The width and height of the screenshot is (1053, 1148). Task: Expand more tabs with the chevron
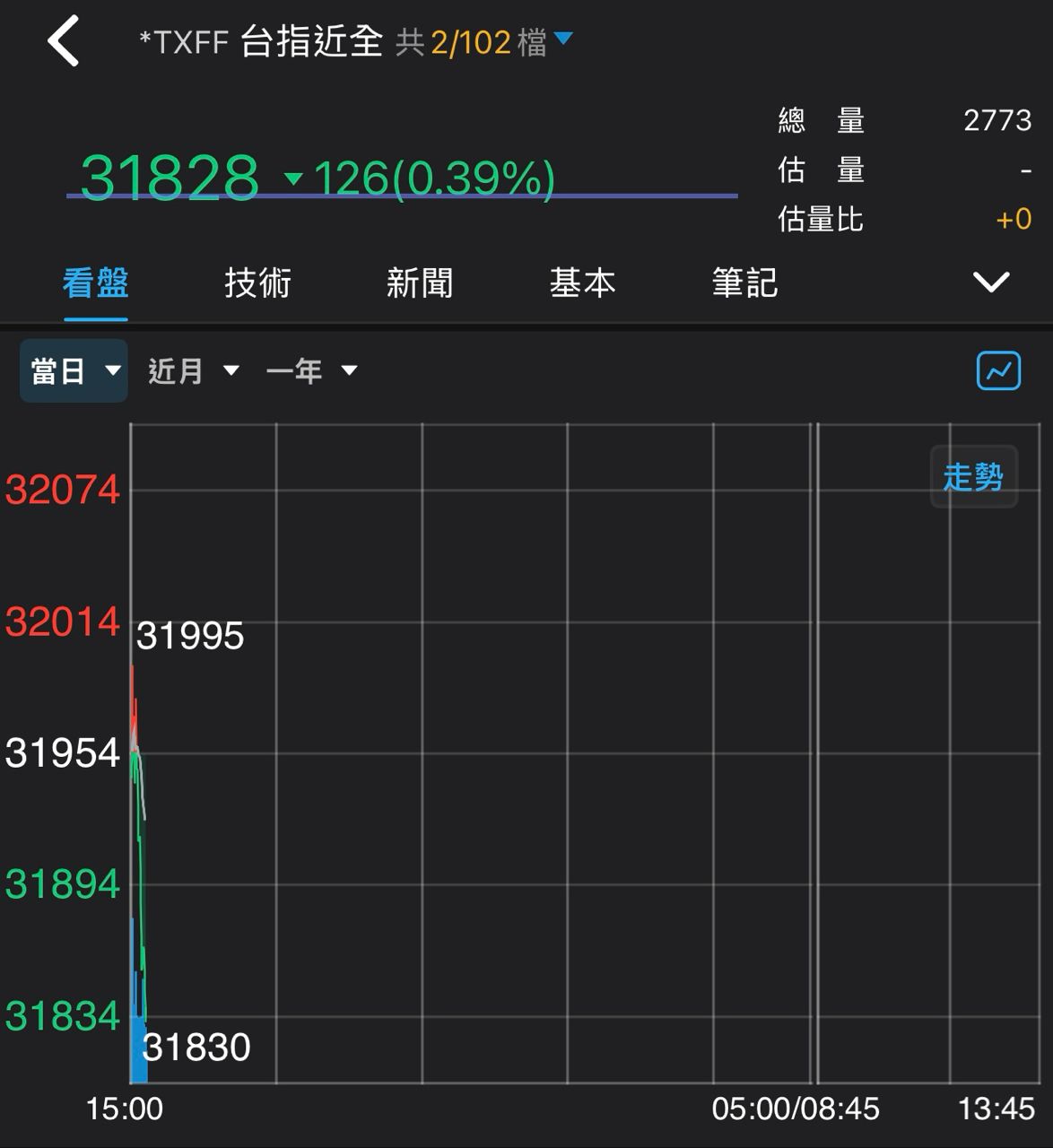pyautogui.click(x=991, y=283)
